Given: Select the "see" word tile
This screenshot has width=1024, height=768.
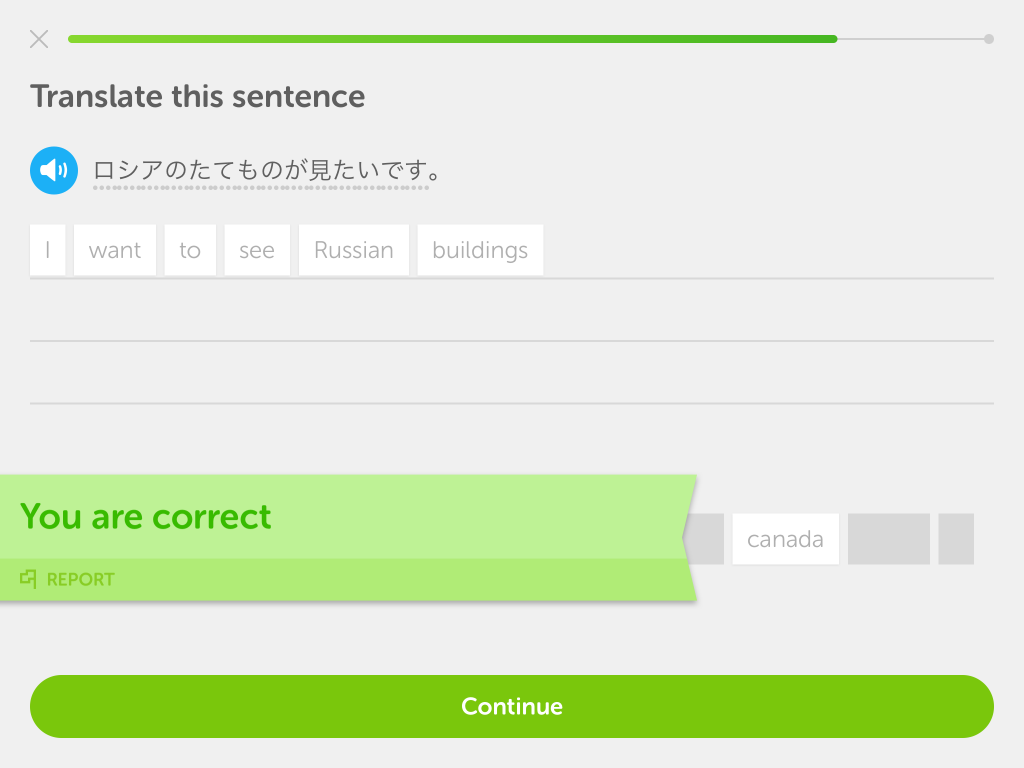Looking at the screenshot, I should tap(257, 250).
